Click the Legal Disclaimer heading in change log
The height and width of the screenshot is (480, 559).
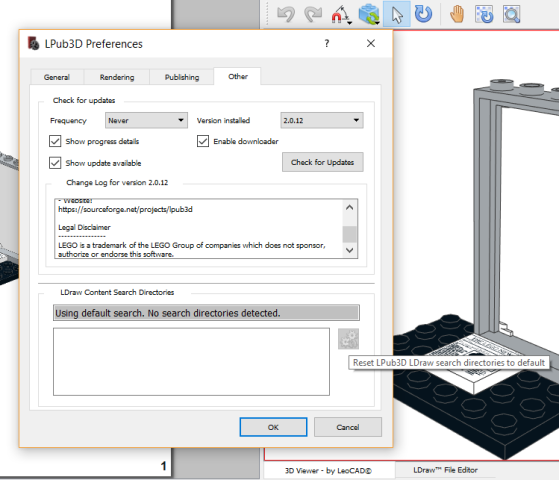[84, 227]
